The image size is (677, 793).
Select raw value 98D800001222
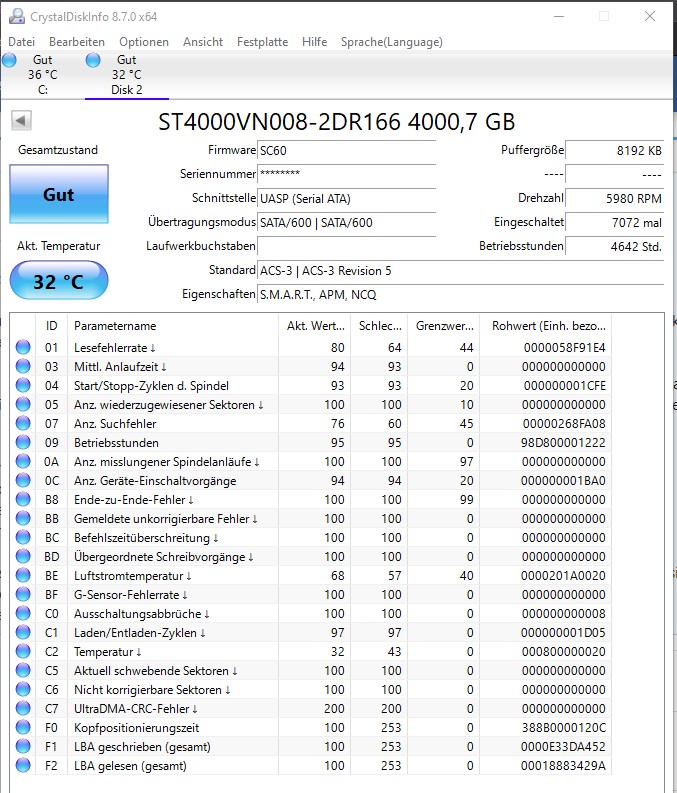click(x=563, y=443)
